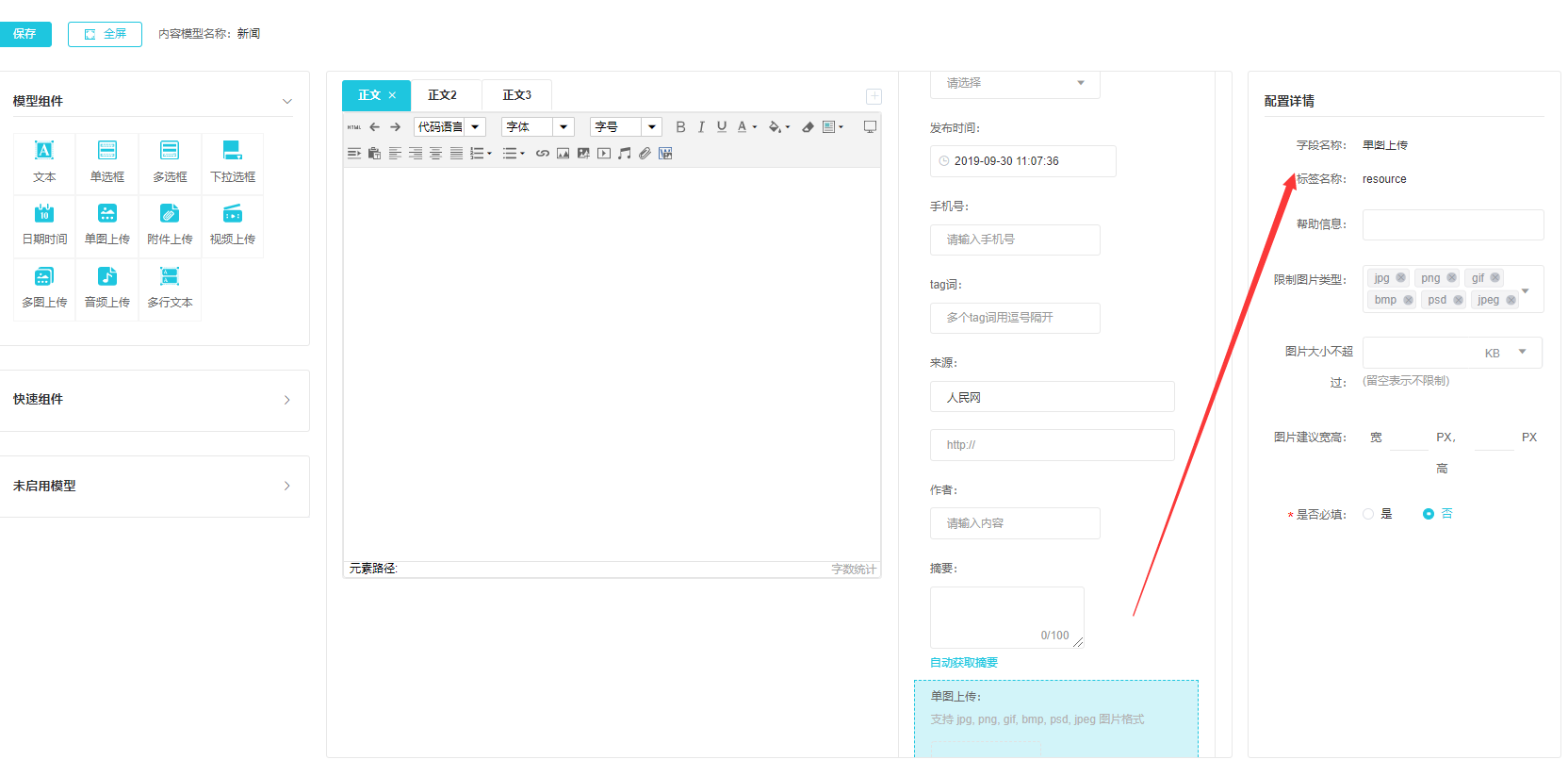1568x760 pixels.
Task: Remove the jpg image type tag
Action: 1401,278
